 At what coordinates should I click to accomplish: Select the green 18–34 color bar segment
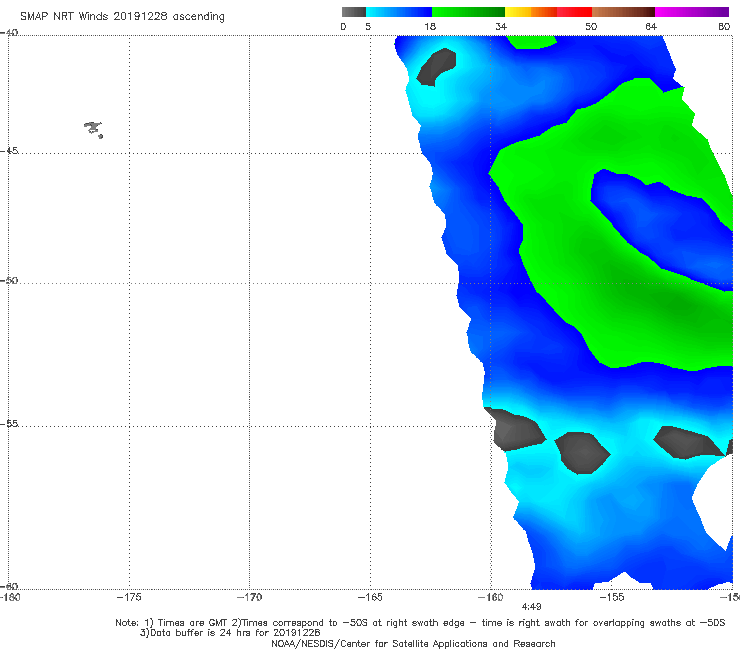point(468,12)
